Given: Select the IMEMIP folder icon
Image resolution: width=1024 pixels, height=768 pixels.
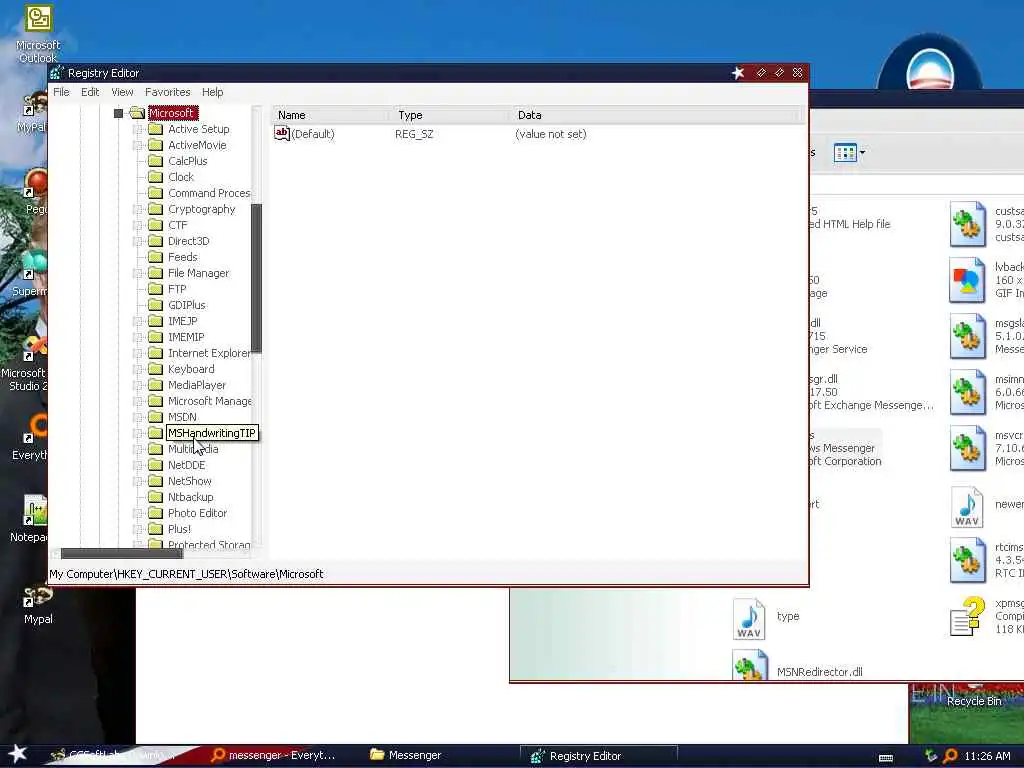Looking at the screenshot, I should click(155, 337).
